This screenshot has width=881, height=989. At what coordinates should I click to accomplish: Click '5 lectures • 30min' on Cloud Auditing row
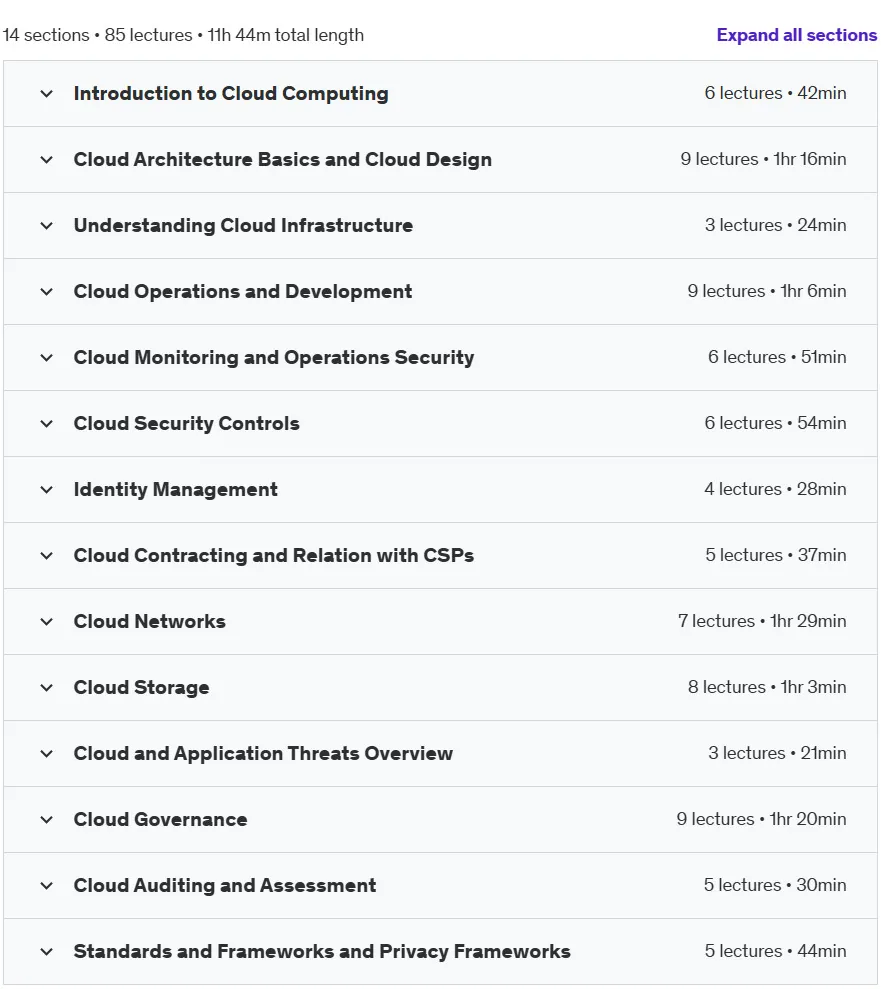775,885
